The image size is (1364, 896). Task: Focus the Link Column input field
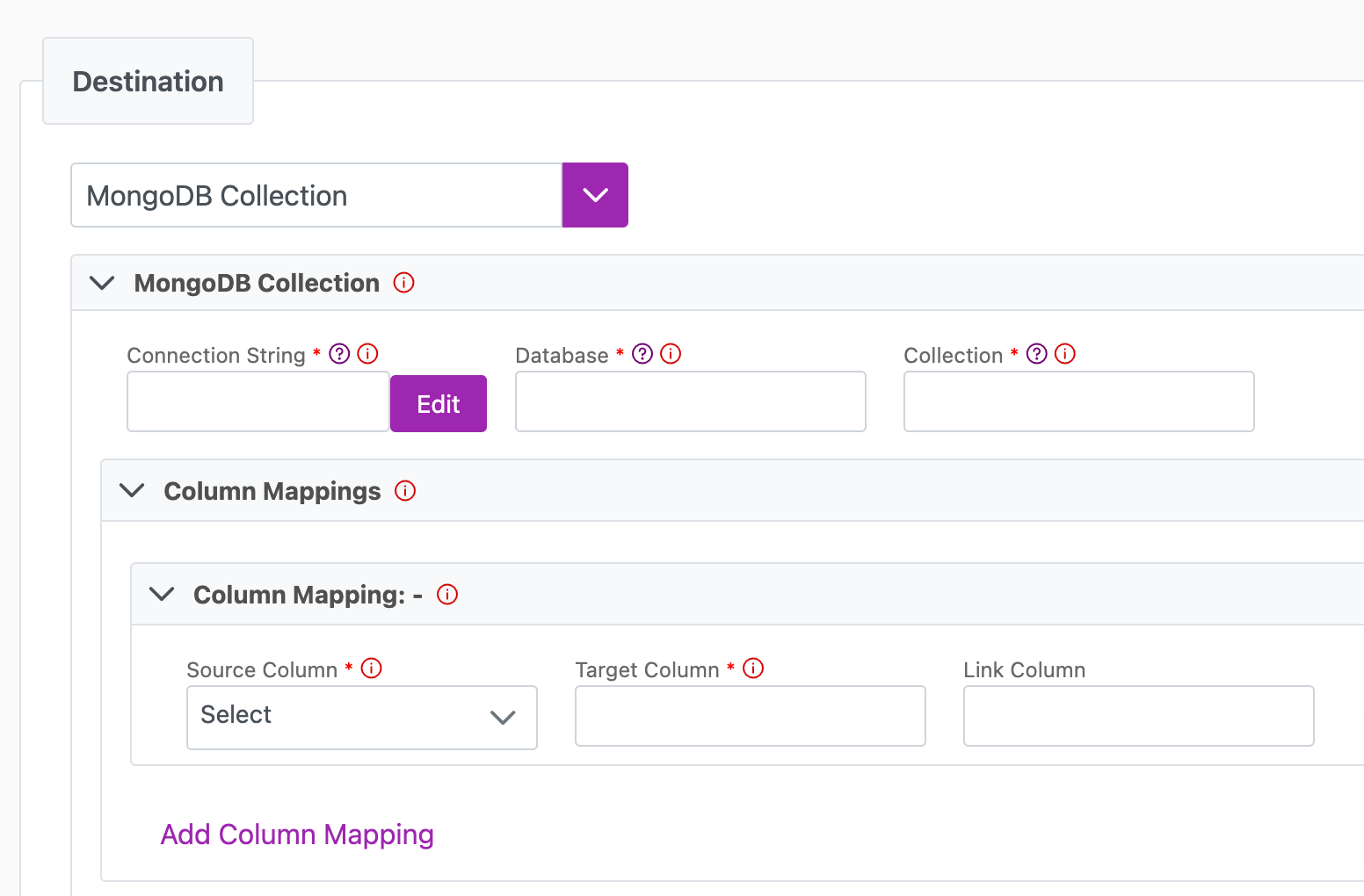tap(1139, 716)
